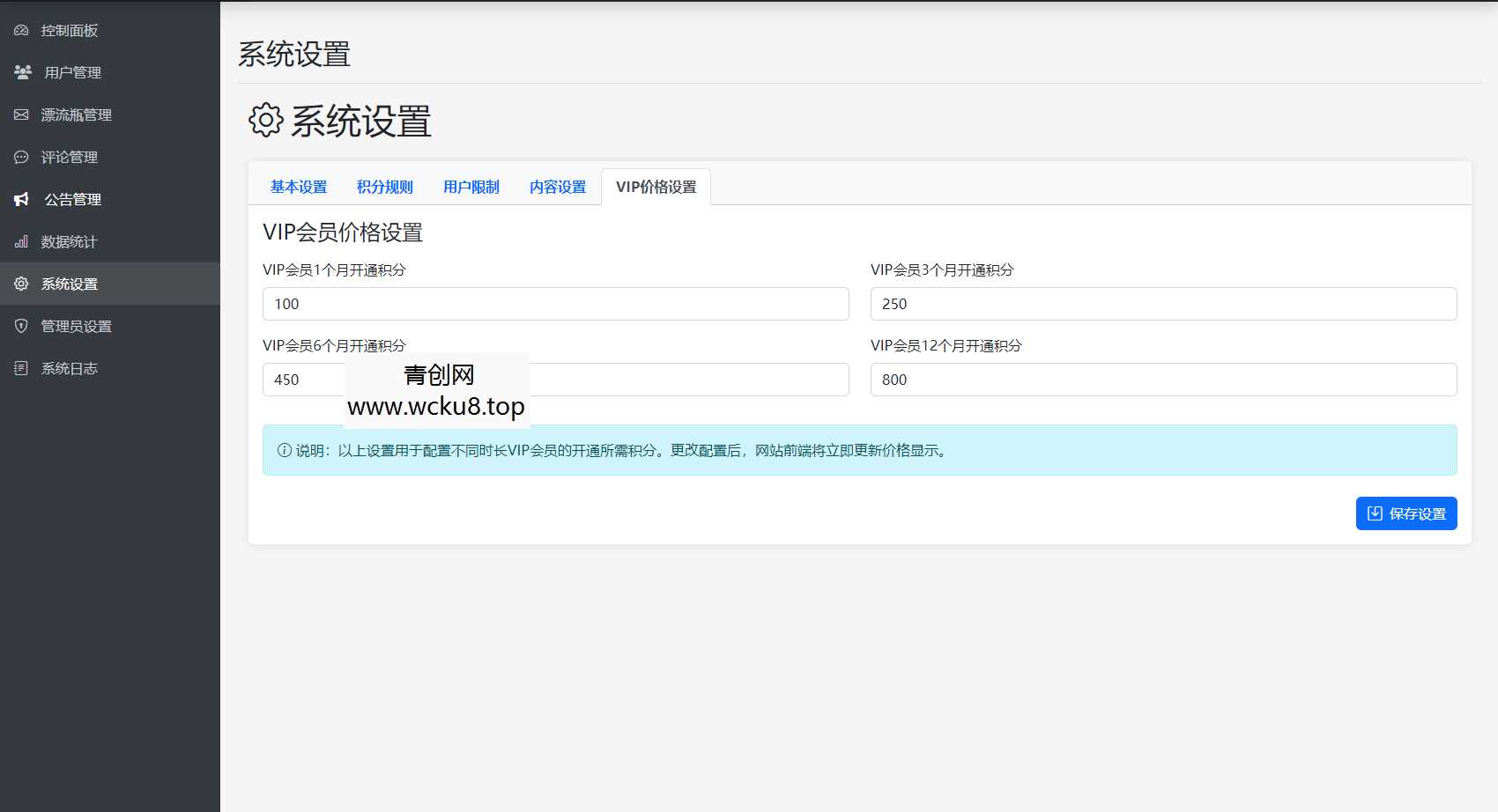Image resolution: width=1498 pixels, height=812 pixels.
Task: Open the VIP价格设置 tab
Action: (x=656, y=186)
